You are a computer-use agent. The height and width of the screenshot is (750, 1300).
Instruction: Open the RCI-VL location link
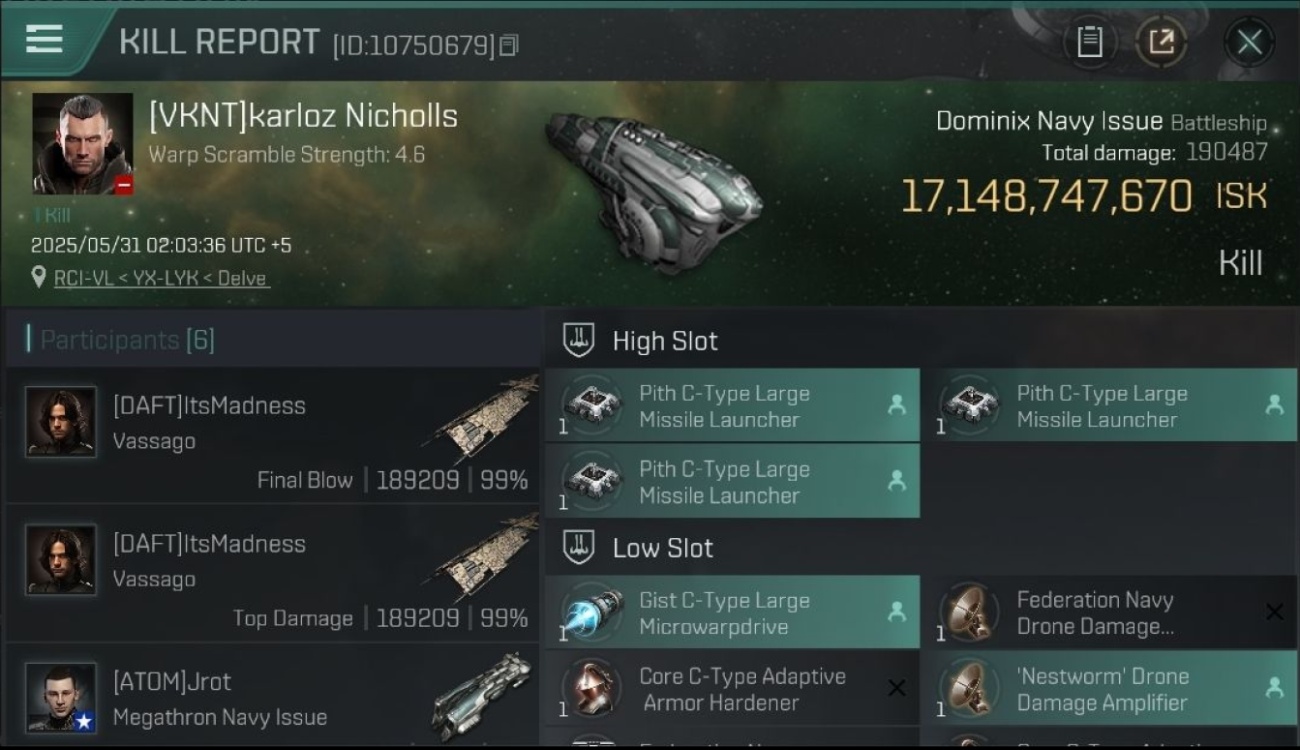point(161,278)
